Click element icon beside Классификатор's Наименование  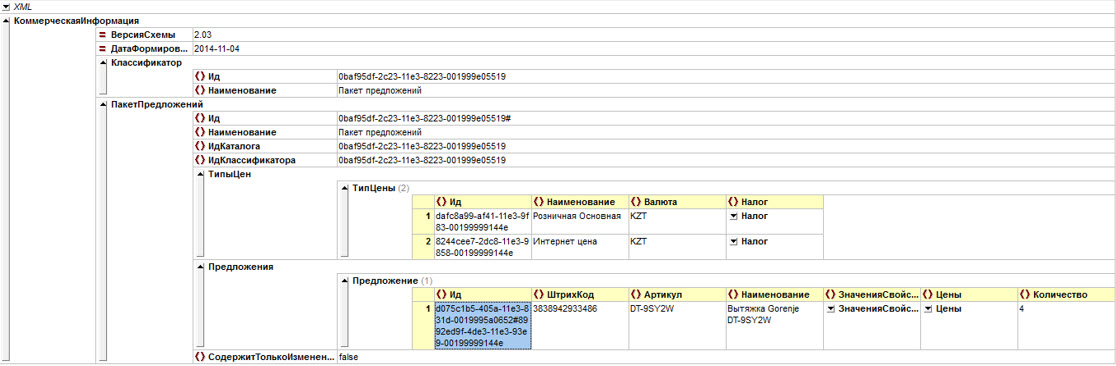(199, 90)
